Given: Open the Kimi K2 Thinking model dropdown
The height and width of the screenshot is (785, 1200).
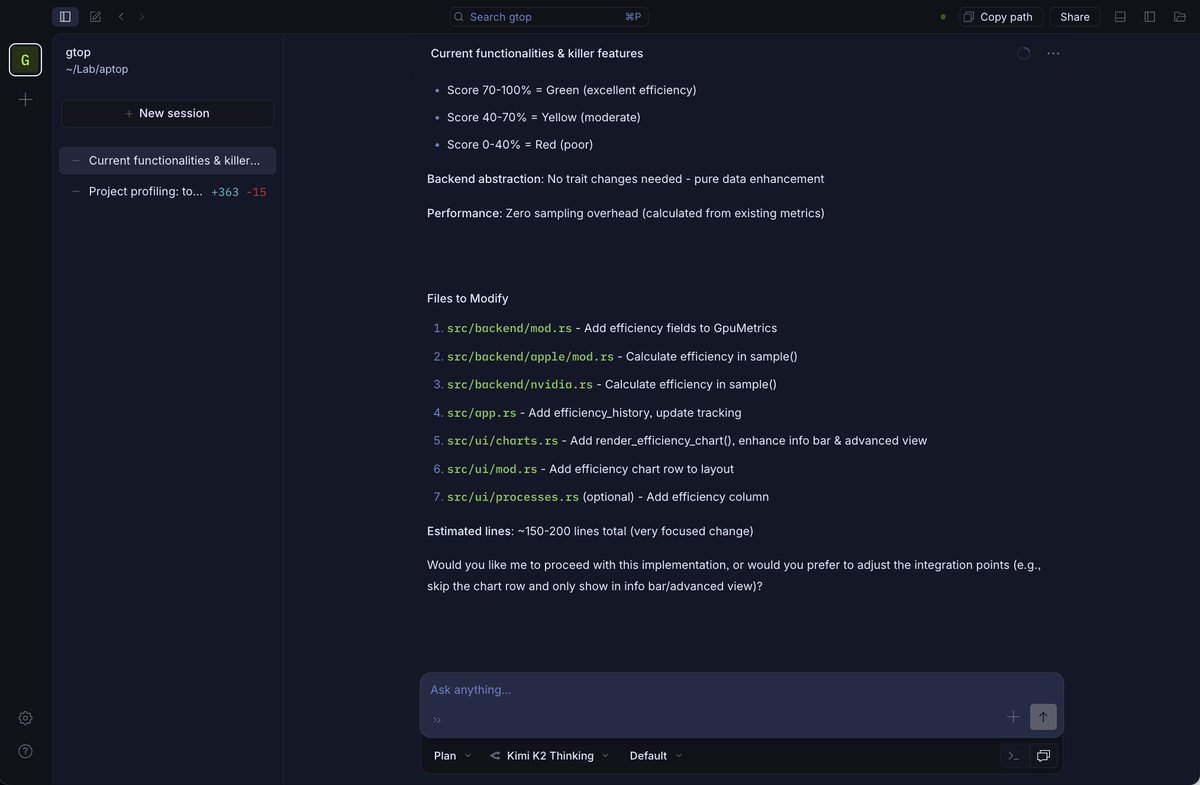Looking at the screenshot, I should 549,756.
